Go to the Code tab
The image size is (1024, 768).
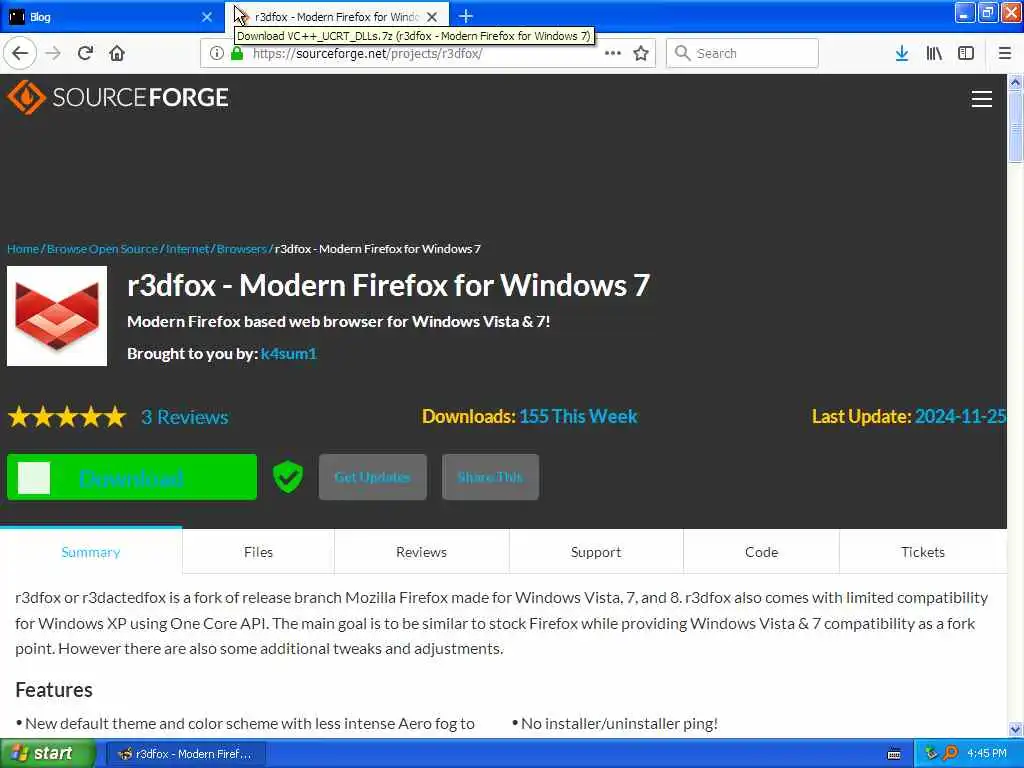tap(761, 552)
